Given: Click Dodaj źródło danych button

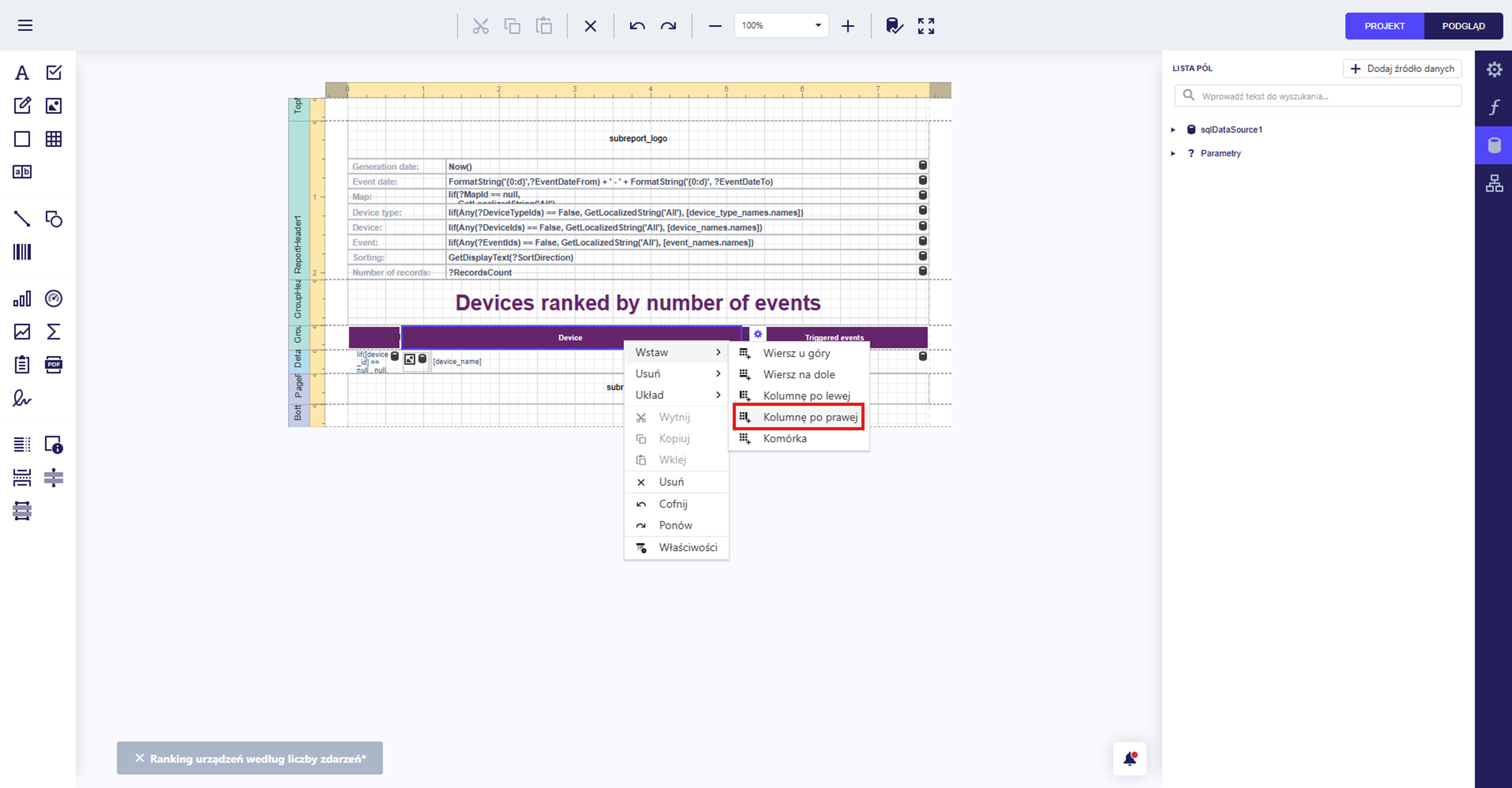Looking at the screenshot, I should [x=1402, y=69].
